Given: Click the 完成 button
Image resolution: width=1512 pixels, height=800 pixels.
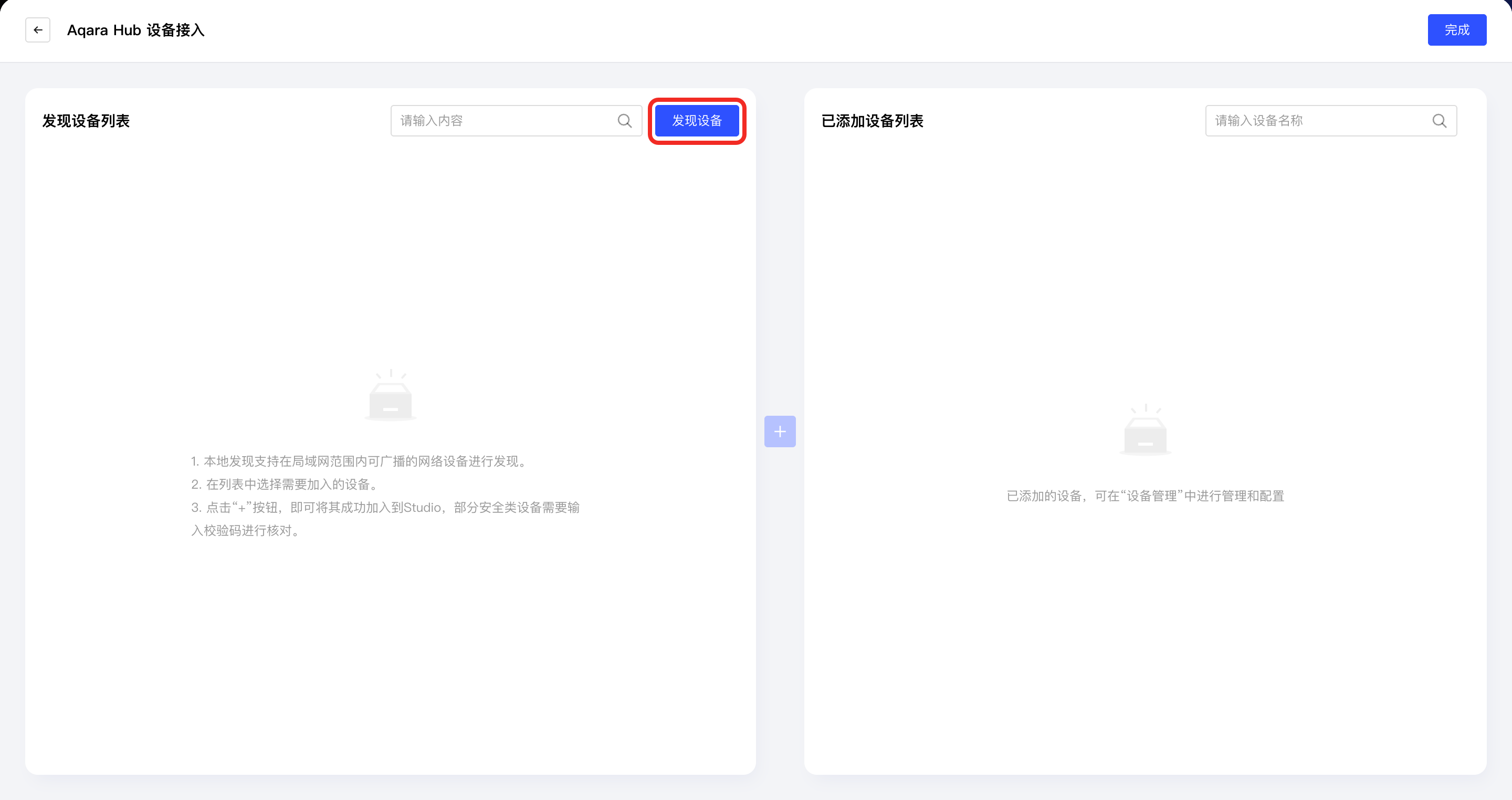Looking at the screenshot, I should 1457,30.
